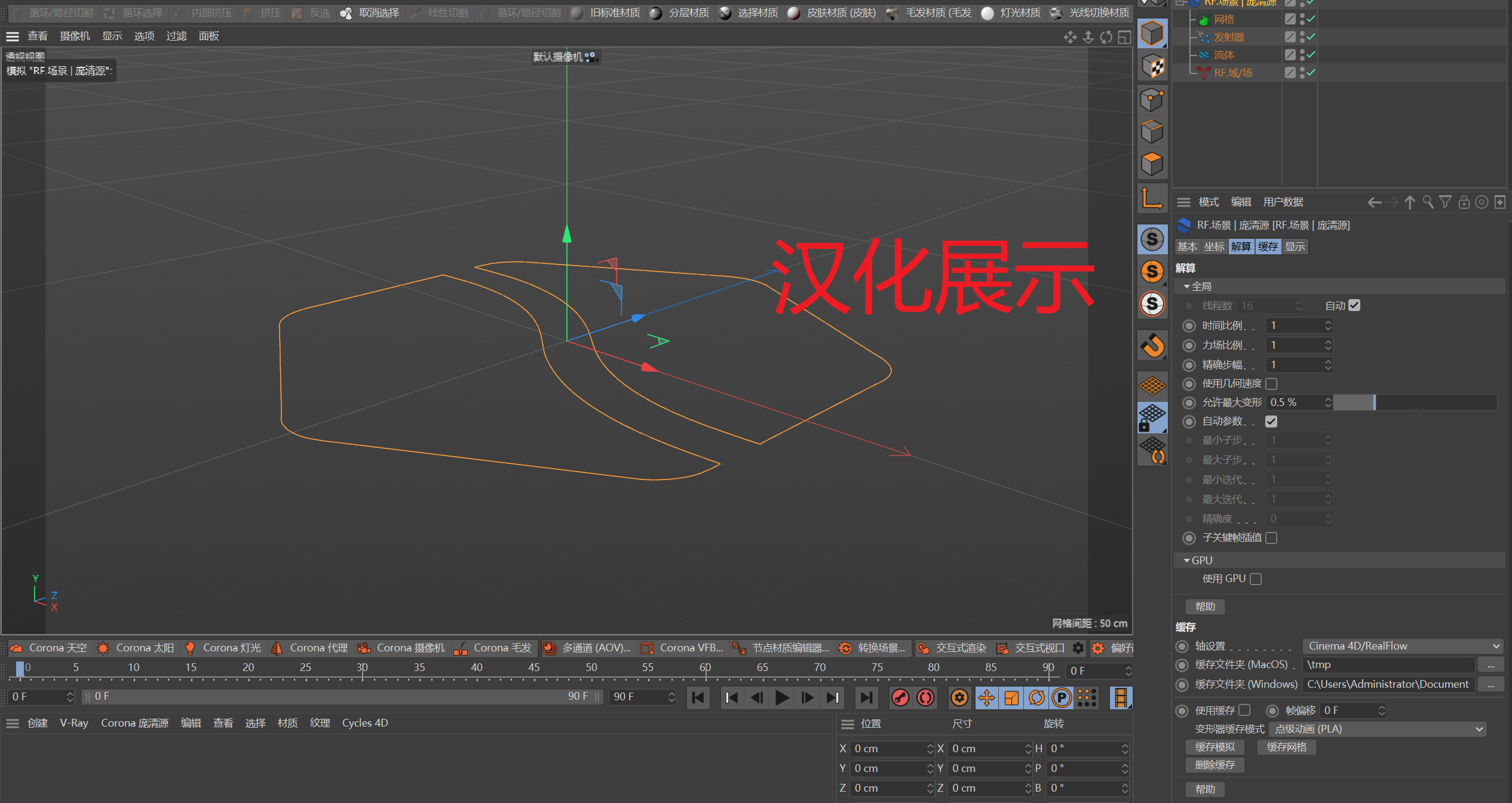Open the render film strip icon
Image resolution: width=1512 pixels, height=803 pixels.
1121,697
